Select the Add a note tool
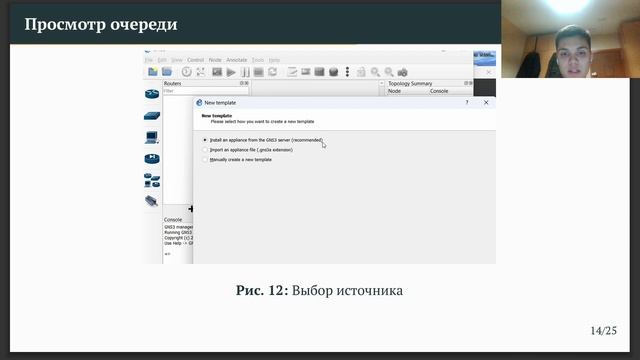This screenshot has width=640, height=360. (x=292, y=72)
